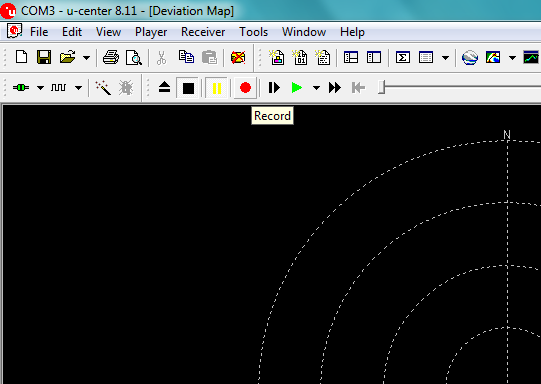541x384 pixels.
Task: Open the Receiver menu
Action: (203, 32)
